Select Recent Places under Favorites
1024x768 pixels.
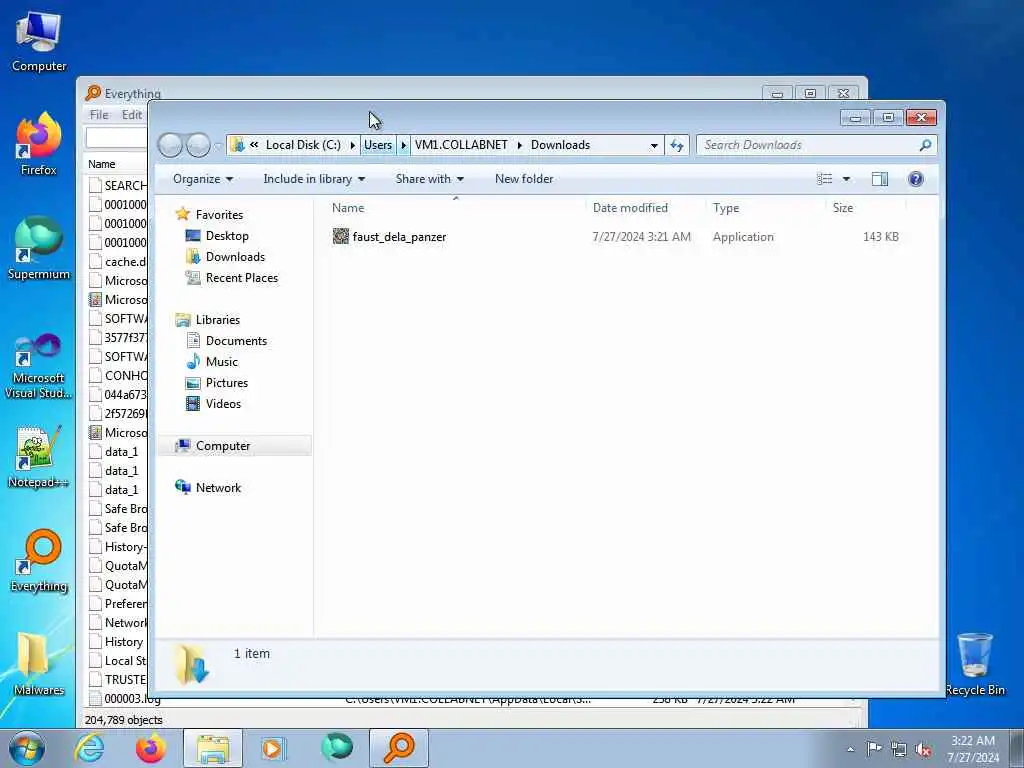(x=232, y=278)
